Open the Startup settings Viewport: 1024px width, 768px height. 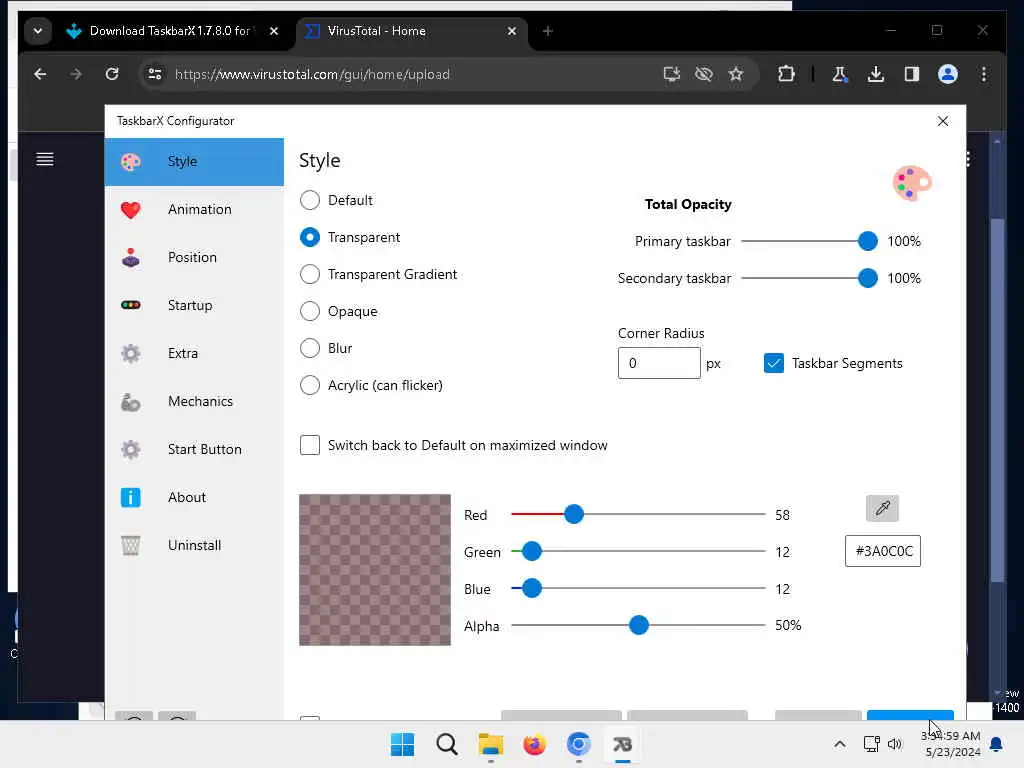tap(194, 305)
